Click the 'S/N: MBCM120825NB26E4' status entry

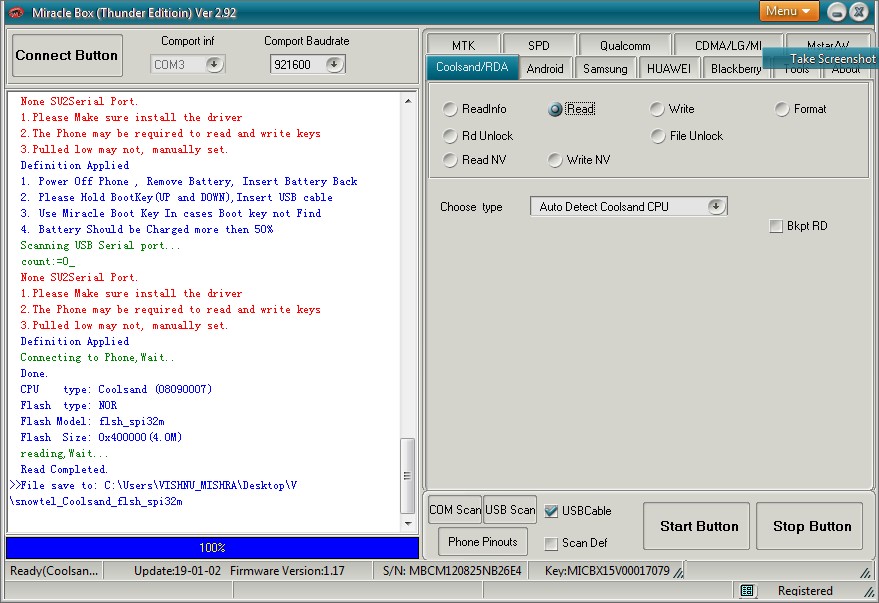click(x=452, y=570)
